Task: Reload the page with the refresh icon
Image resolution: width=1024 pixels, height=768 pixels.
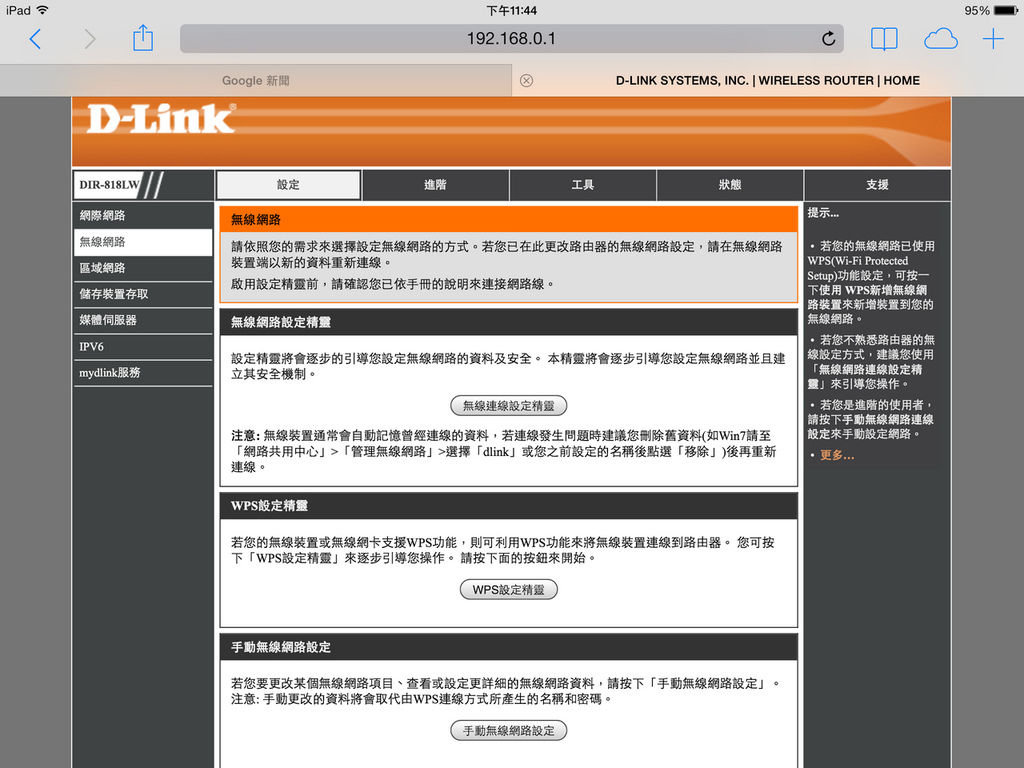Action: 828,39
